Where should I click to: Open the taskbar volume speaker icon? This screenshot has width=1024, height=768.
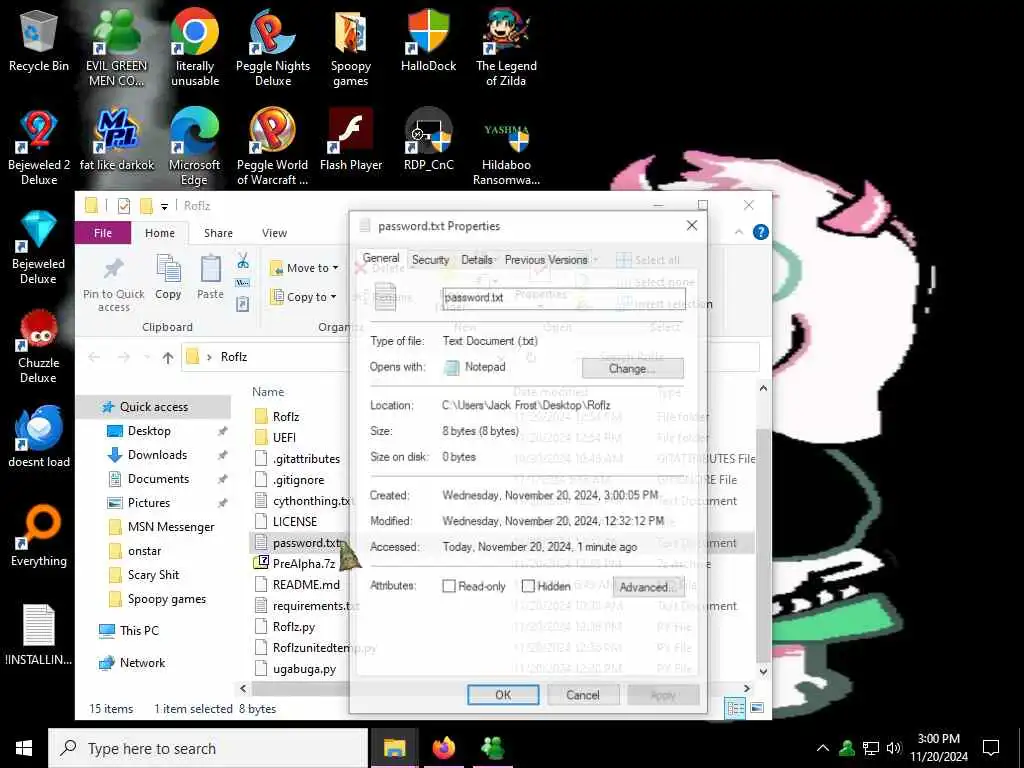[x=894, y=748]
